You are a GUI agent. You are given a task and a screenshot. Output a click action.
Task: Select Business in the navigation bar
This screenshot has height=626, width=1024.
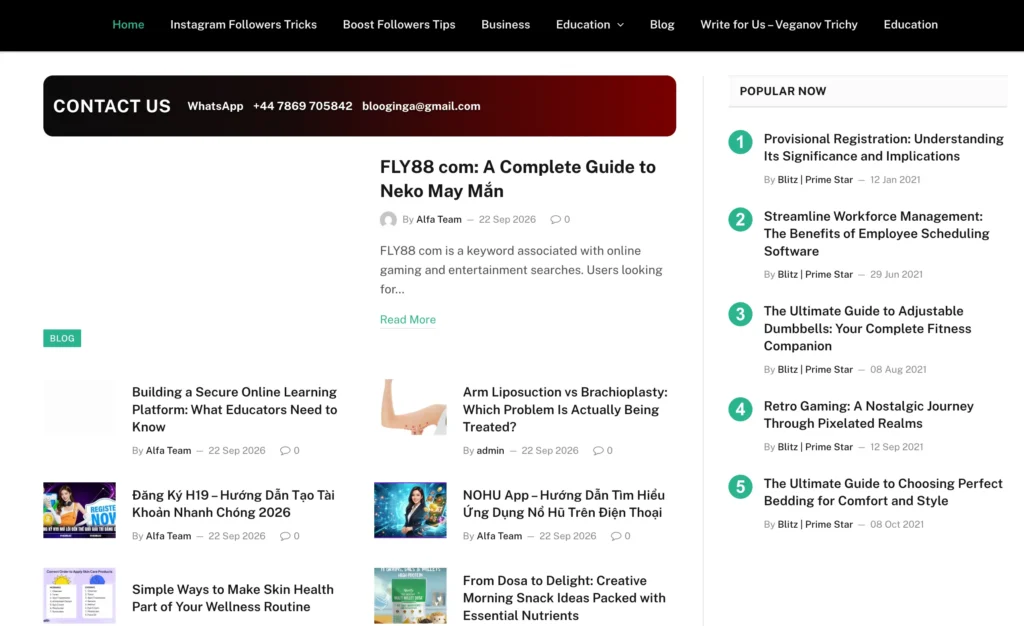tap(505, 25)
